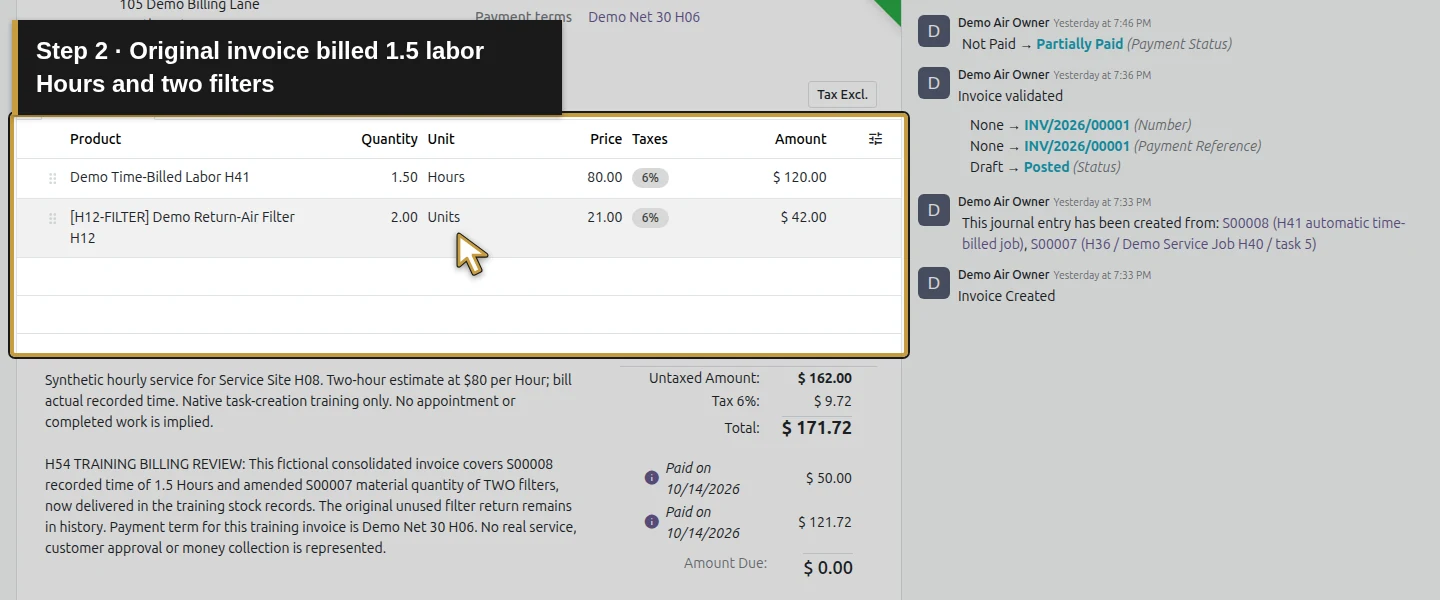Click price 80.00 cell
Image resolution: width=1440 pixels, height=600 pixels.
coord(605,177)
